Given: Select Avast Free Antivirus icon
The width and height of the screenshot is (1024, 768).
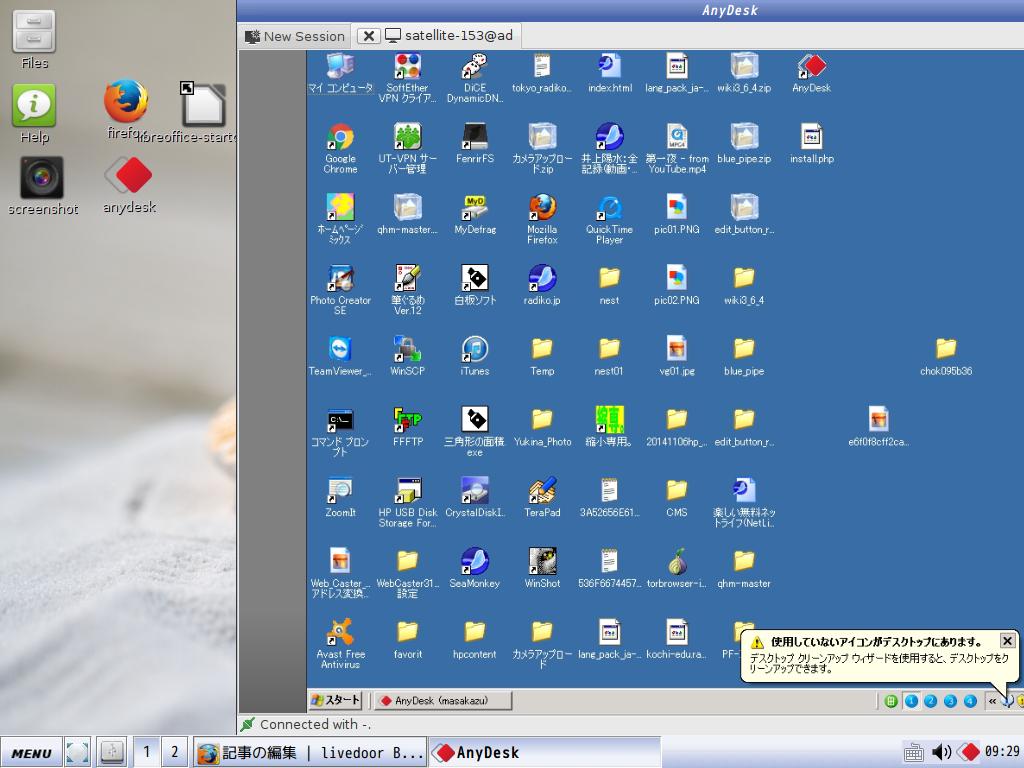Looking at the screenshot, I should (340, 644).
